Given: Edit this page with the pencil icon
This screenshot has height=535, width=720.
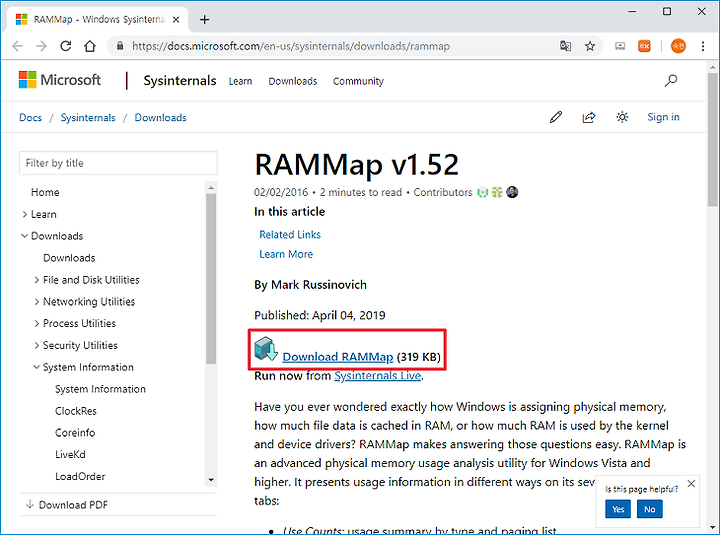Looking at the screenshot, I should pyautogui.click(x=556, y=117).
